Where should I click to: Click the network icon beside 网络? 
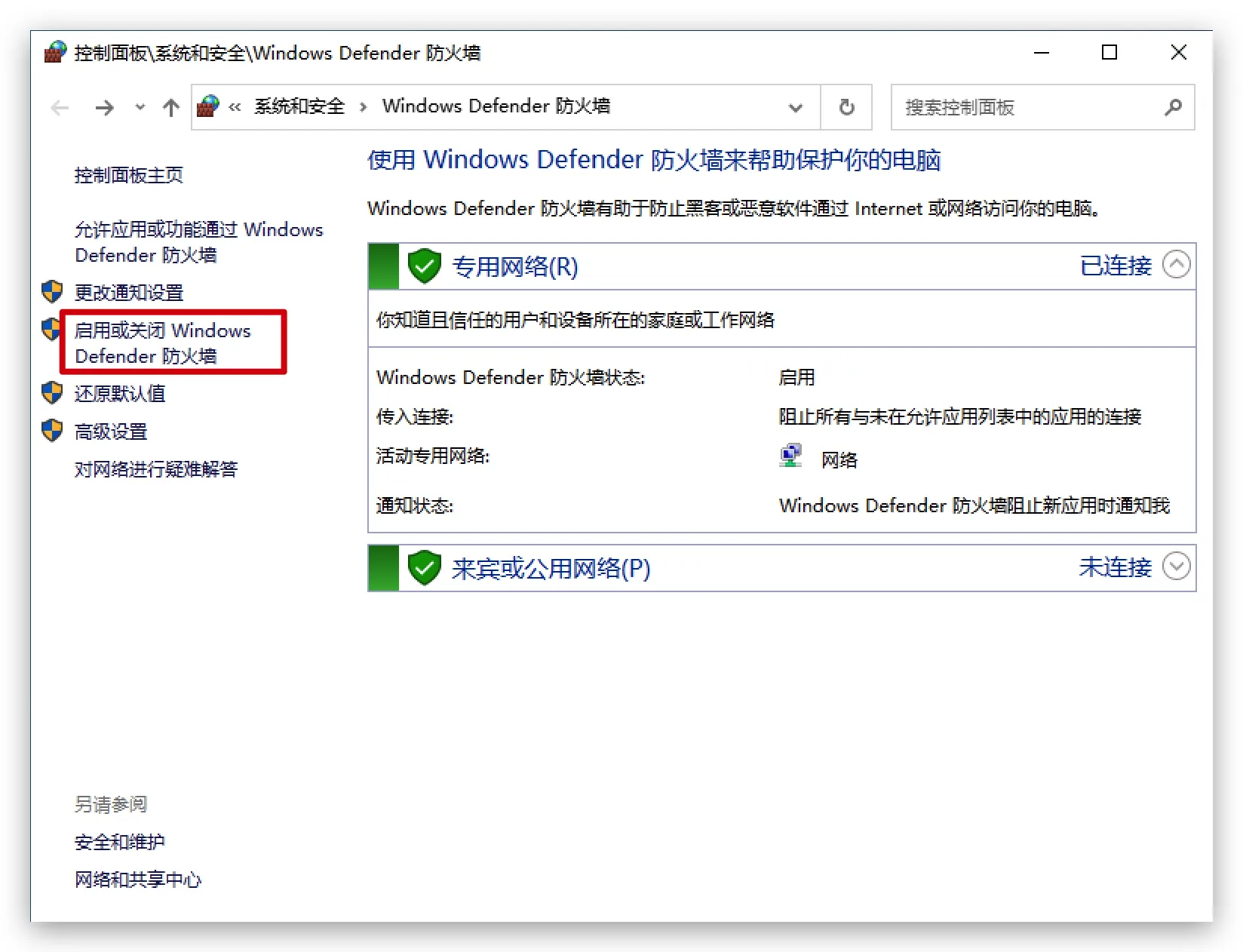click(790, 456)
